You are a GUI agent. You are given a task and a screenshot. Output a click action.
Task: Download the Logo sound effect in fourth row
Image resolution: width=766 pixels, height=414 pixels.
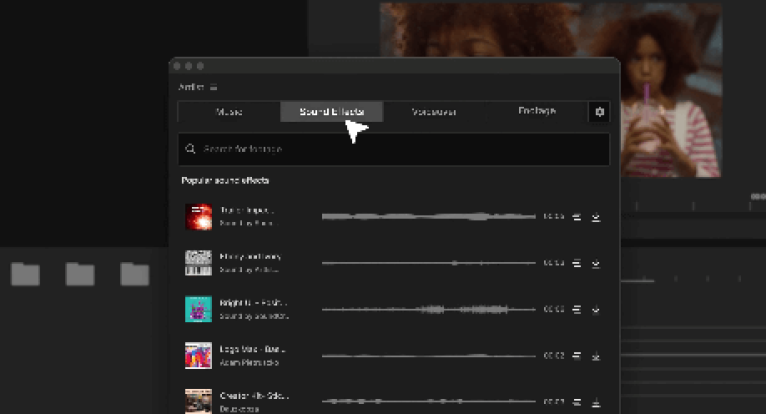tap(596, 355)
